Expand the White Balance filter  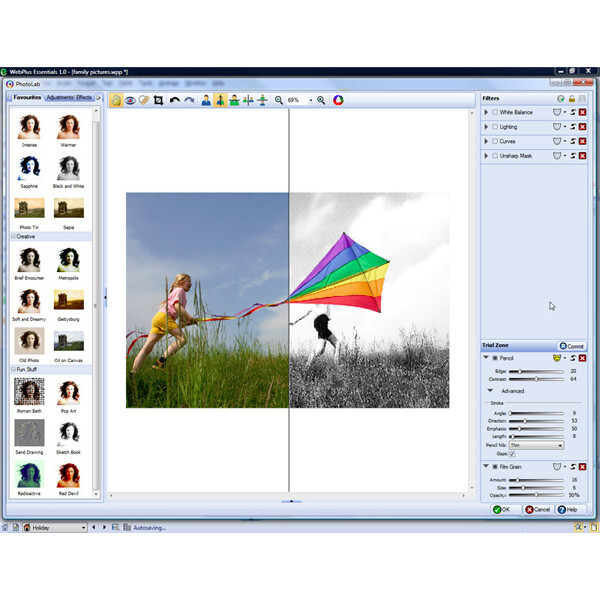click(486, 112)
